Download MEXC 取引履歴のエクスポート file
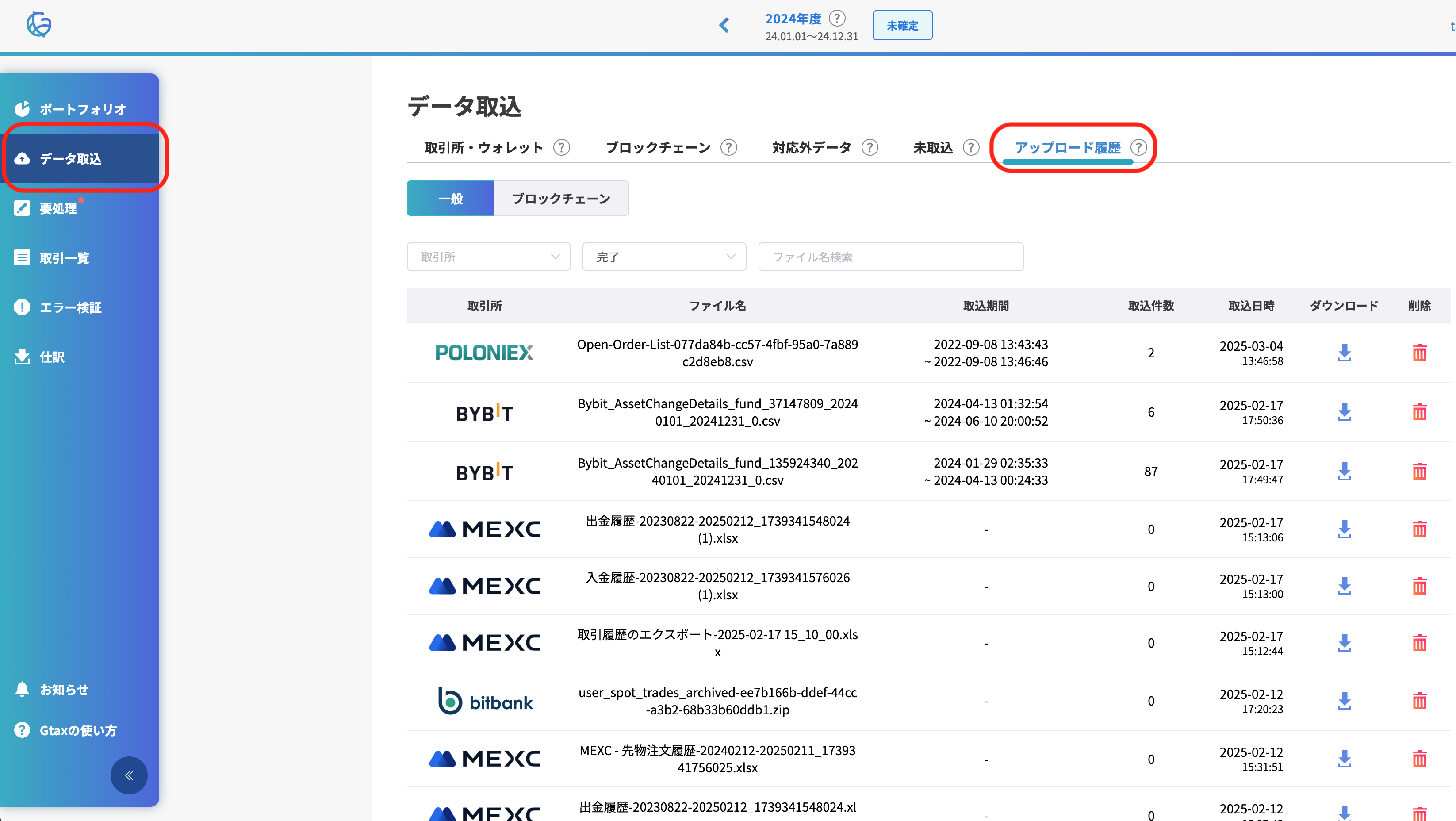The image size is (1456, 821). pyautogui.click(x=1344, y=644)
